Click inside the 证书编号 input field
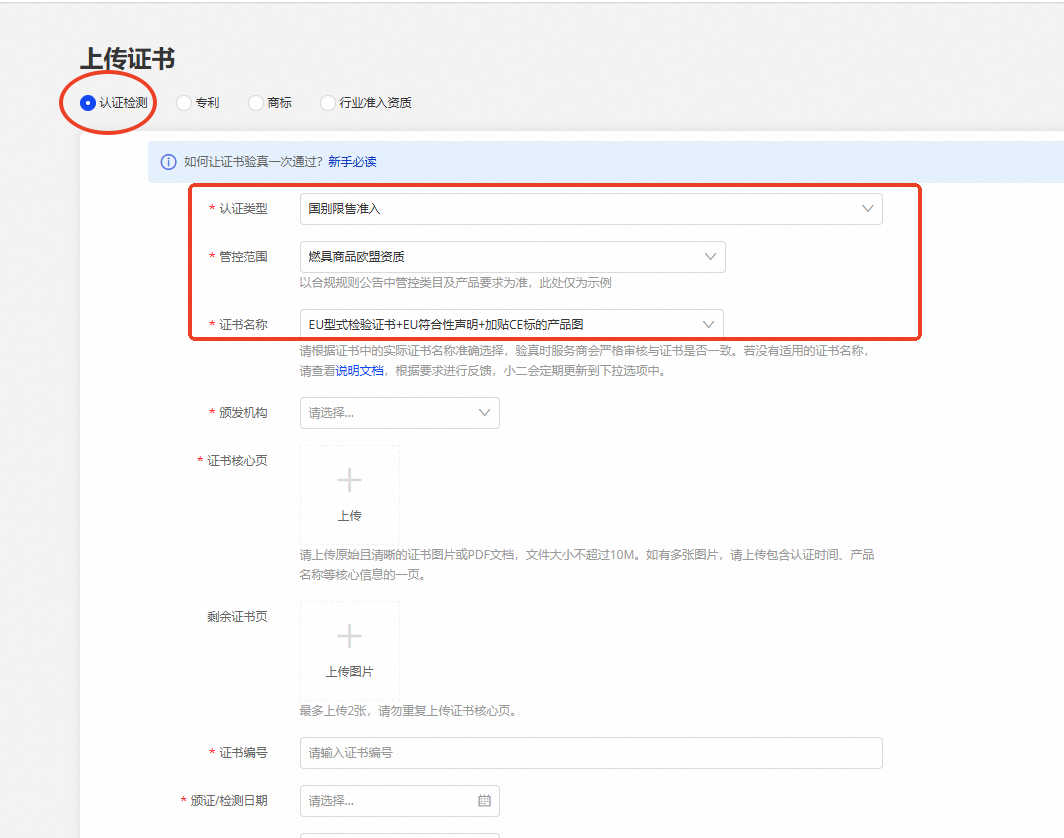1064x838 pixels. pos(590,752)
